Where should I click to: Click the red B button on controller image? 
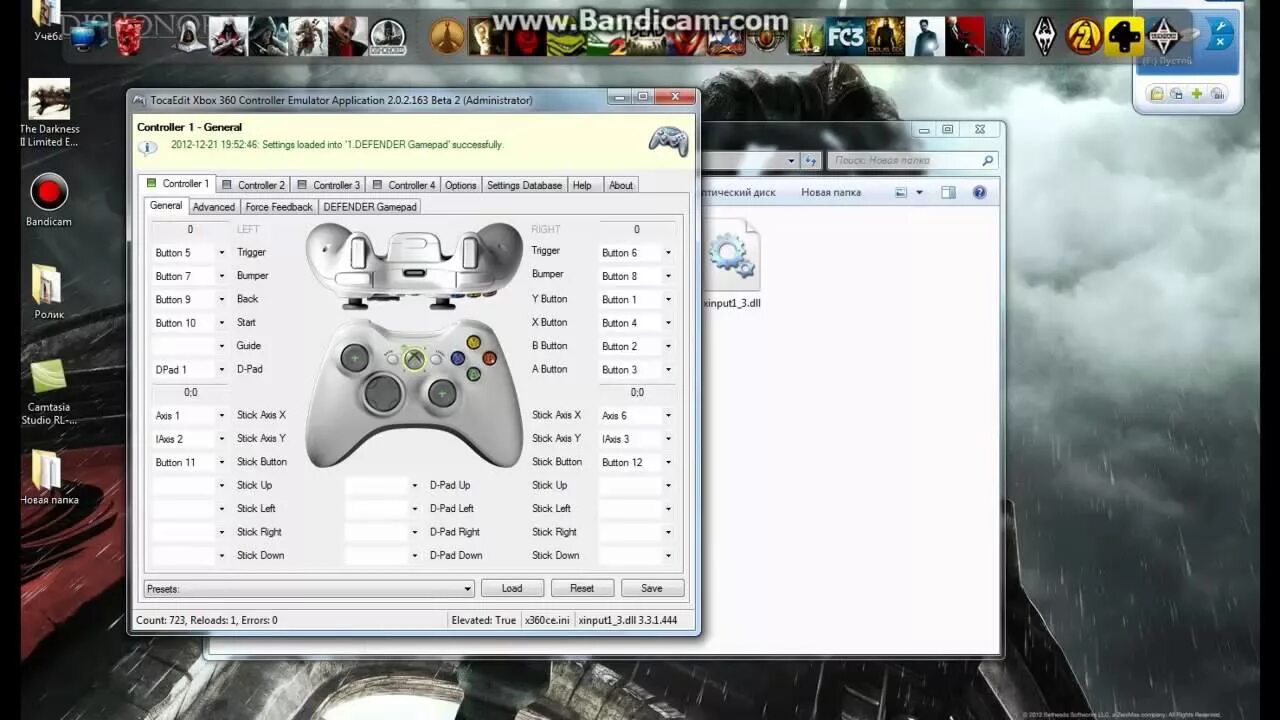489,358
